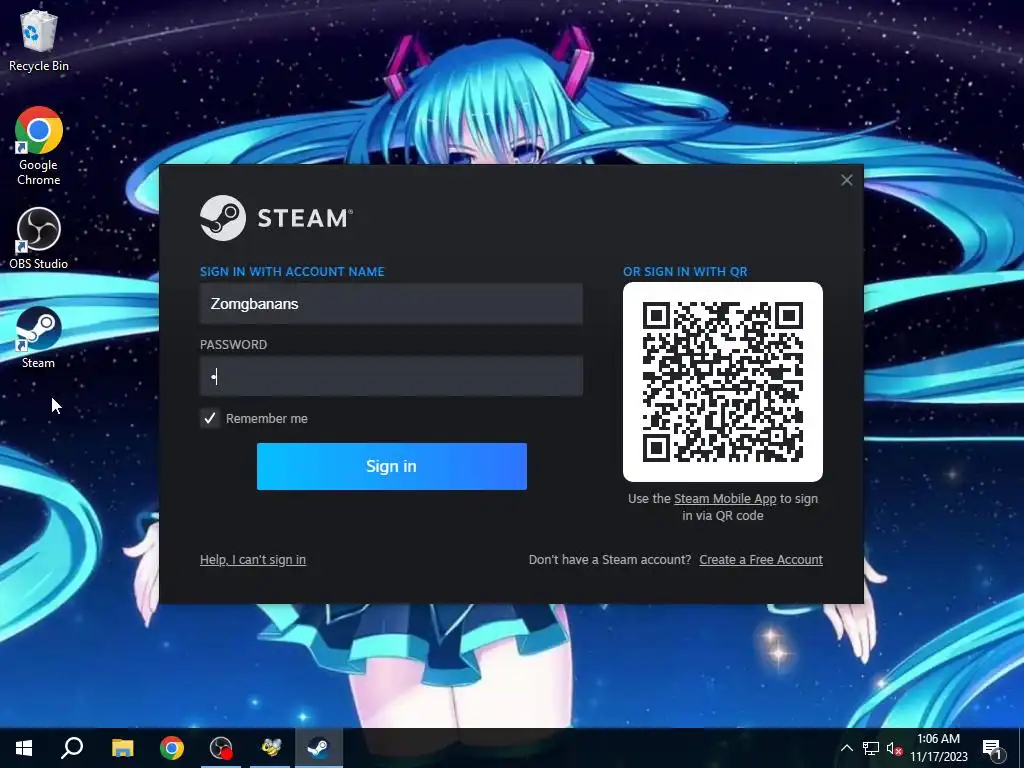Viewport: 1024px width, 768px height.
Task: Switch to OBS Studio in the taskbar
Action: point(221,748)
